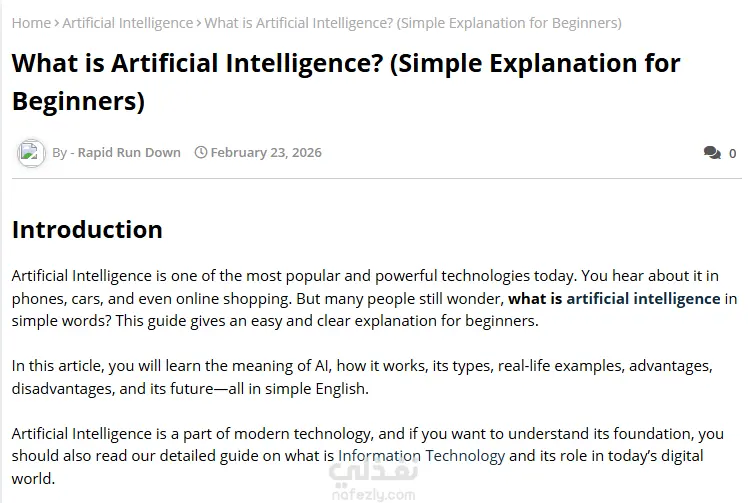Screen dimensions: 748x503
Task: Go to the Artificial Intelligence breadcrumb category
Action: [x=127, y=23]
